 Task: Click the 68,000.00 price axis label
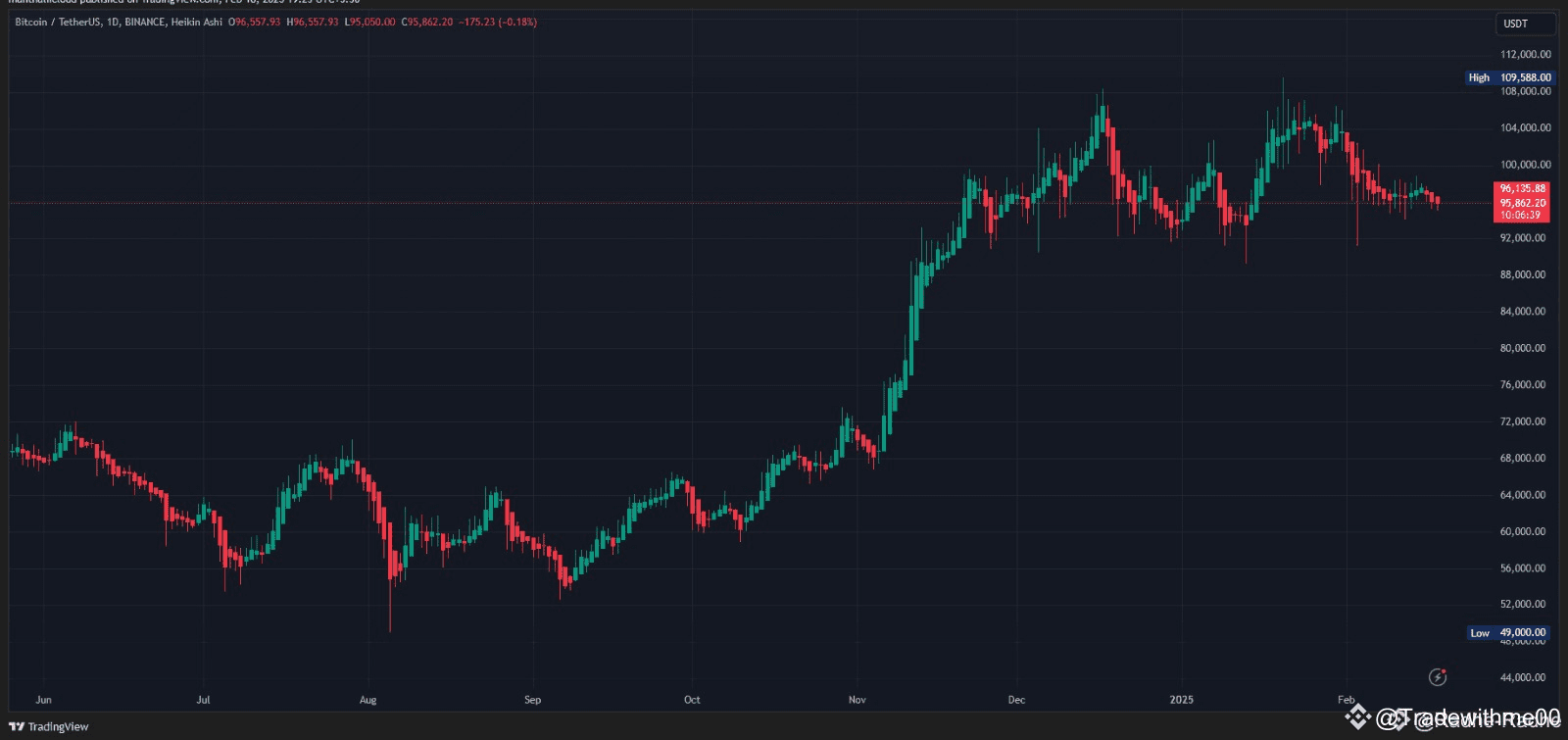(1523, 458)
